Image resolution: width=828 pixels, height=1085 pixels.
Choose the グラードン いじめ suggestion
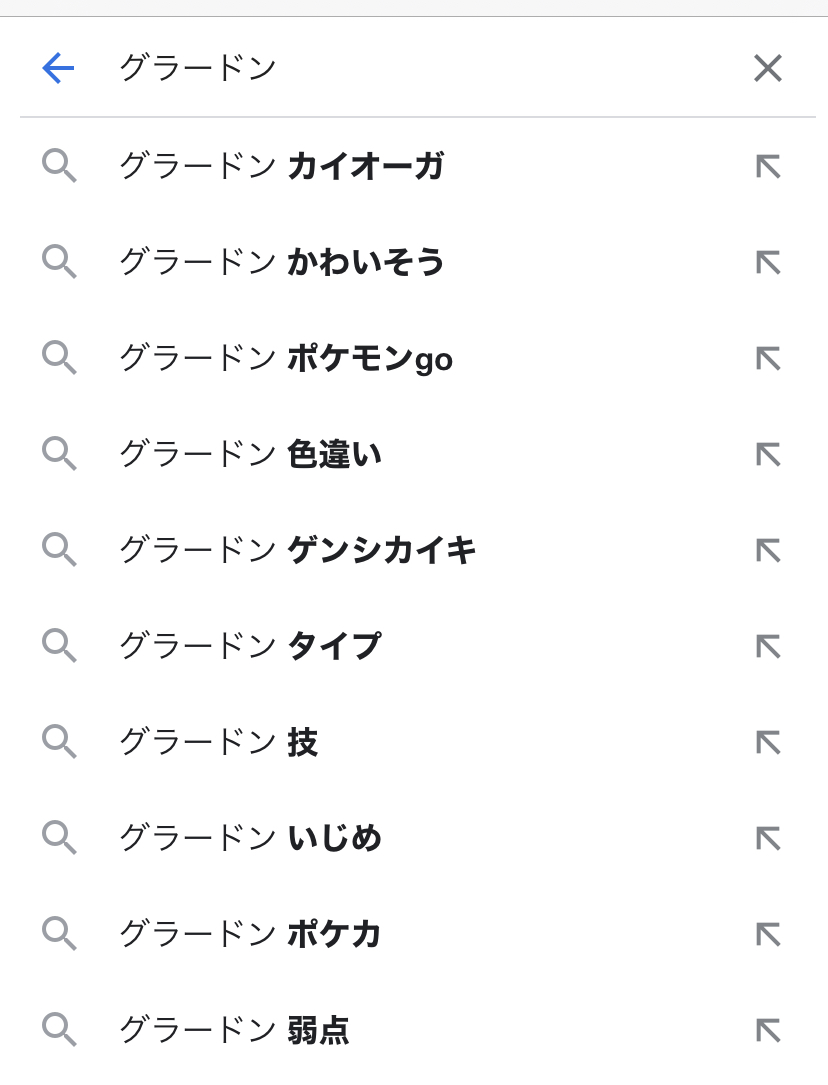(250, 838)
